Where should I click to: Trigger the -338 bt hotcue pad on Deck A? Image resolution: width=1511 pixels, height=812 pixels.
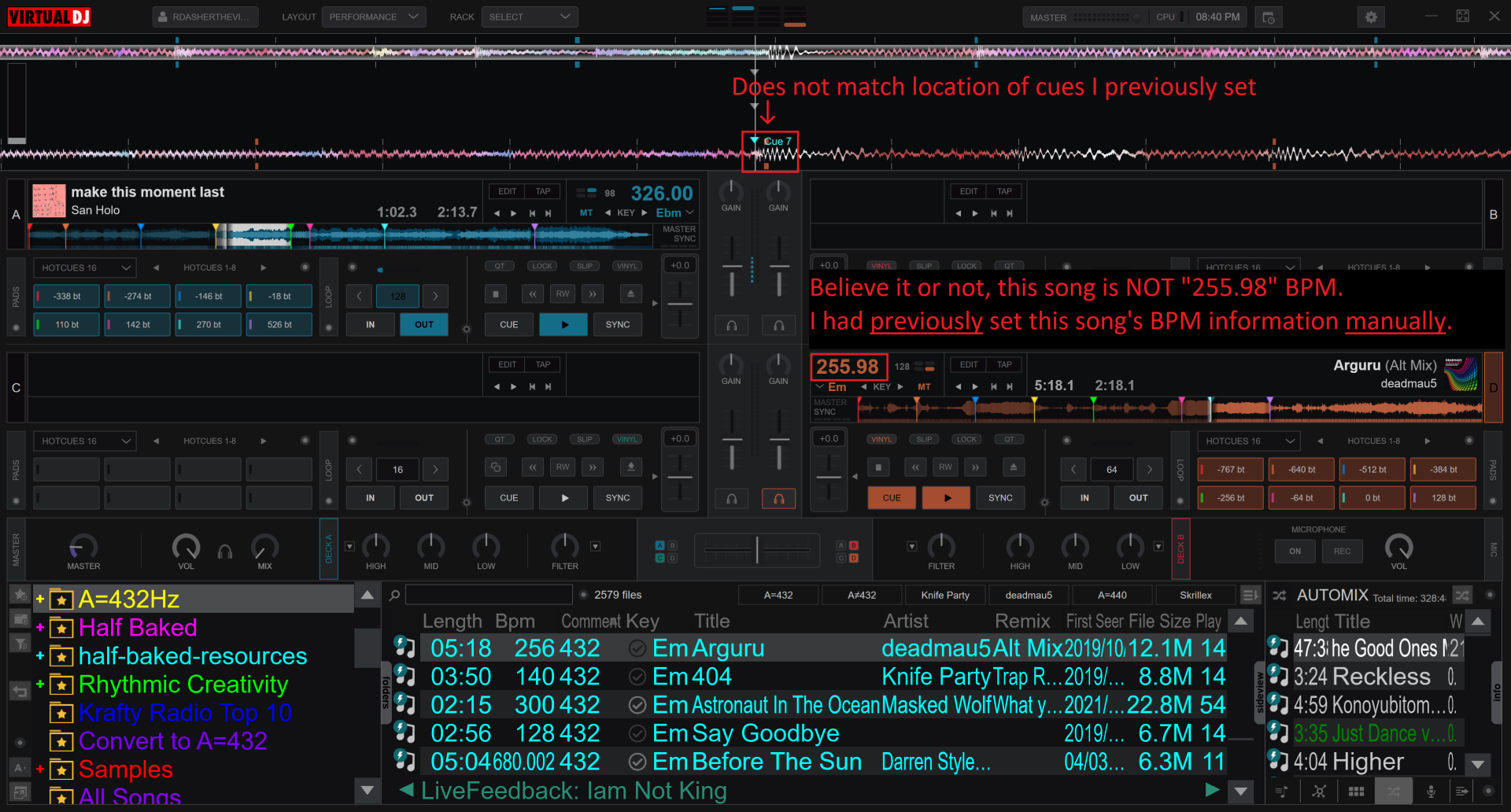tap(67, 297)
